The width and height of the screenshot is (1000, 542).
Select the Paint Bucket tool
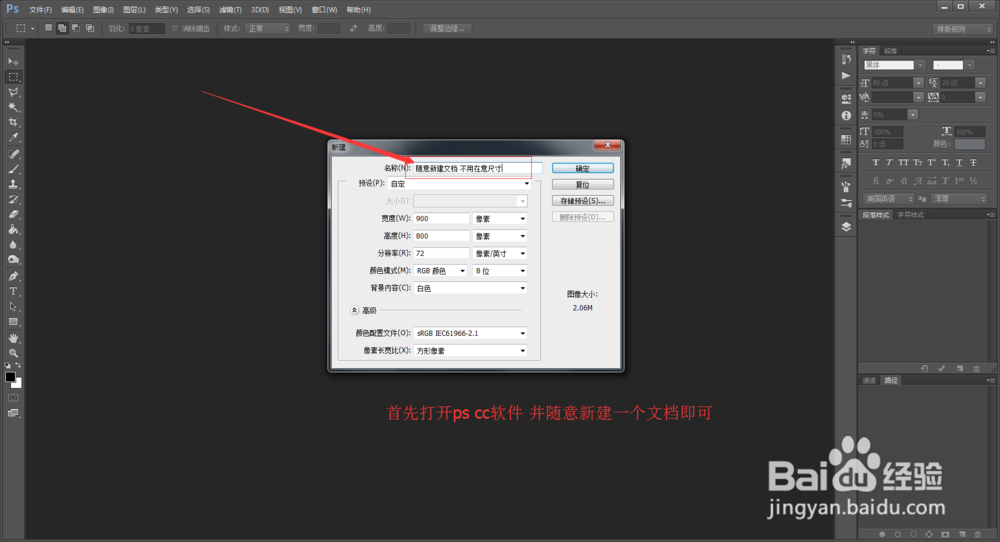[13, 230]
